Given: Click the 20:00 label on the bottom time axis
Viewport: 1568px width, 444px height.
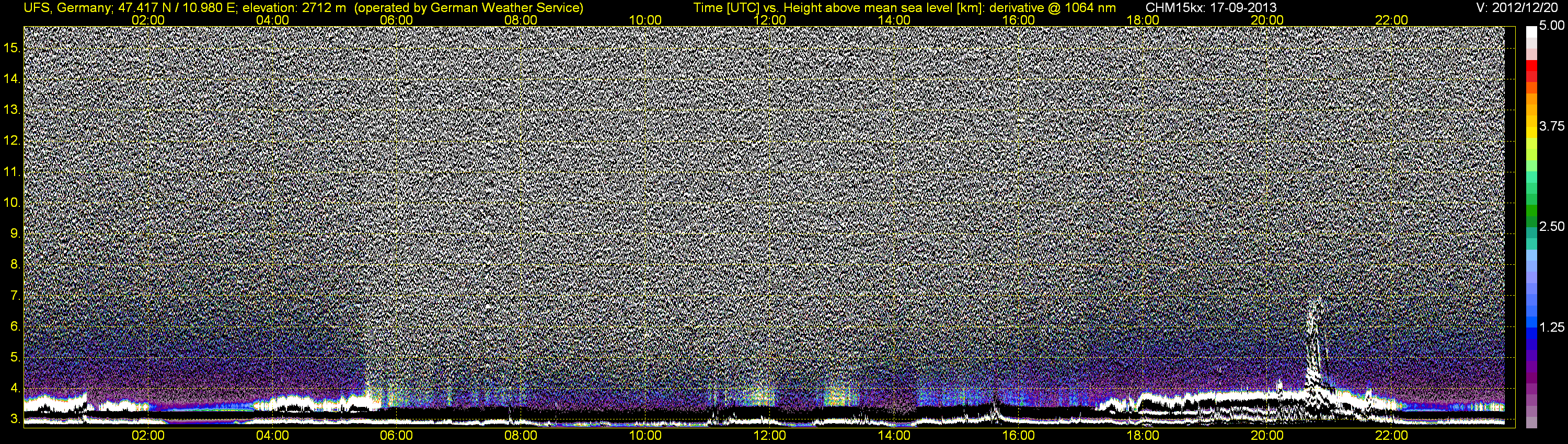Looking at the screenshot, I should [x=1267, y=436].
